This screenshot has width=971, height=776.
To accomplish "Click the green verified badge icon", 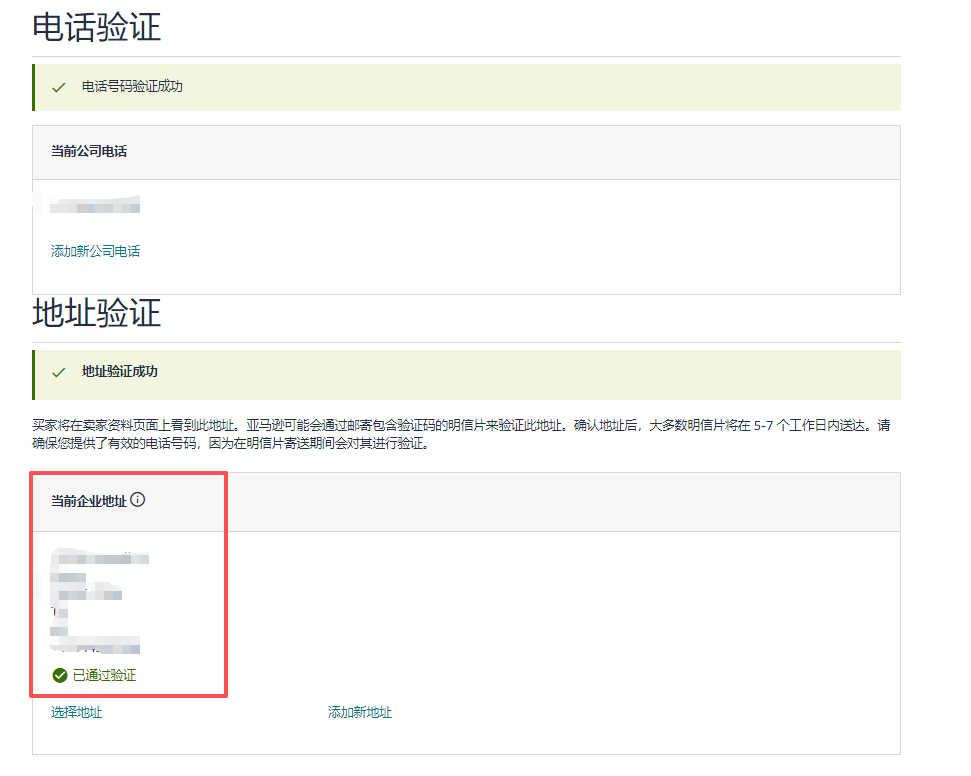I will click(60, 676).
